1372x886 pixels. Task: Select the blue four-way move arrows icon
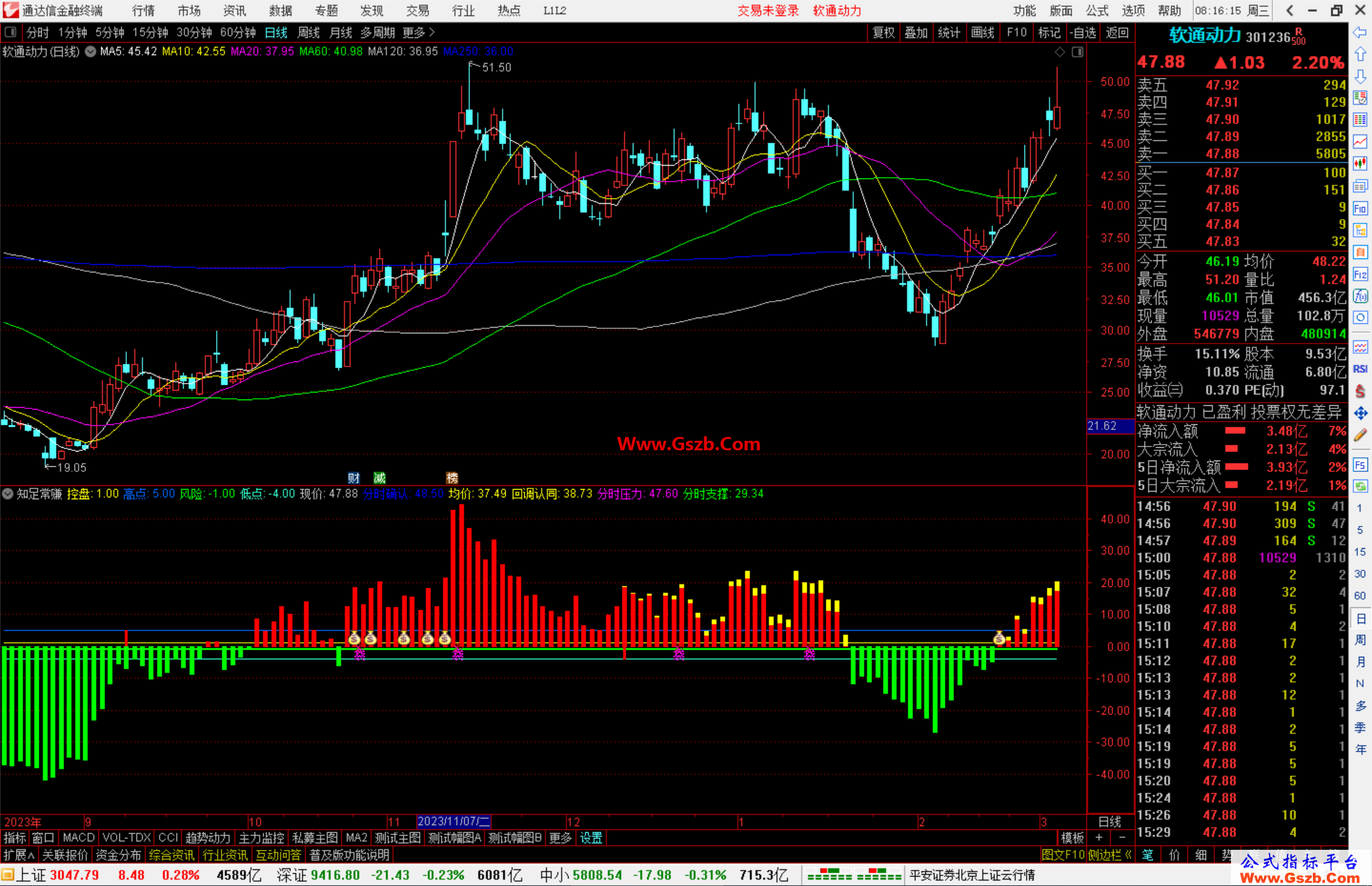tap(1360, 413)
